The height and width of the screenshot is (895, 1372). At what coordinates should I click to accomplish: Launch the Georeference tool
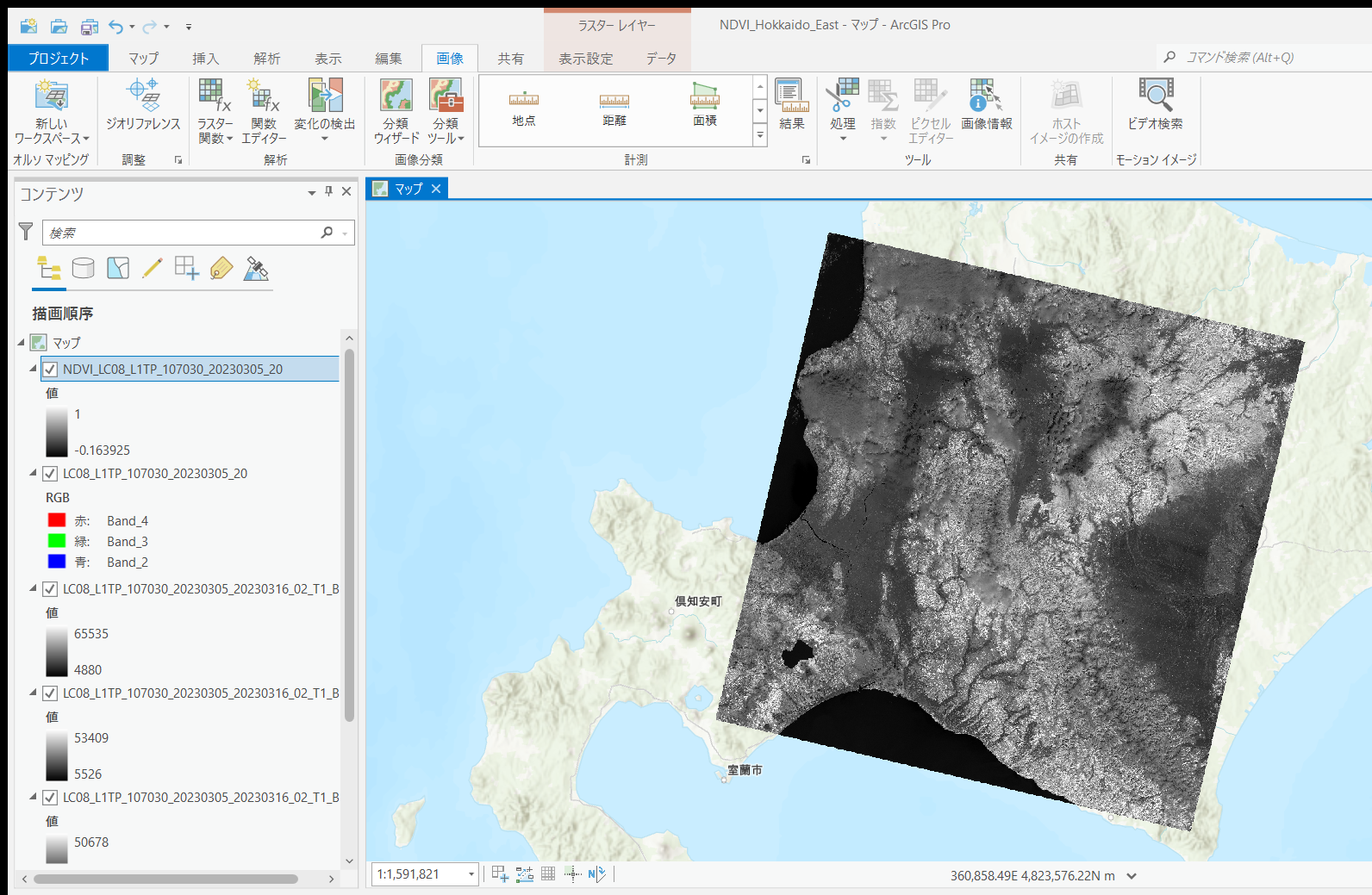click(143, 105)
